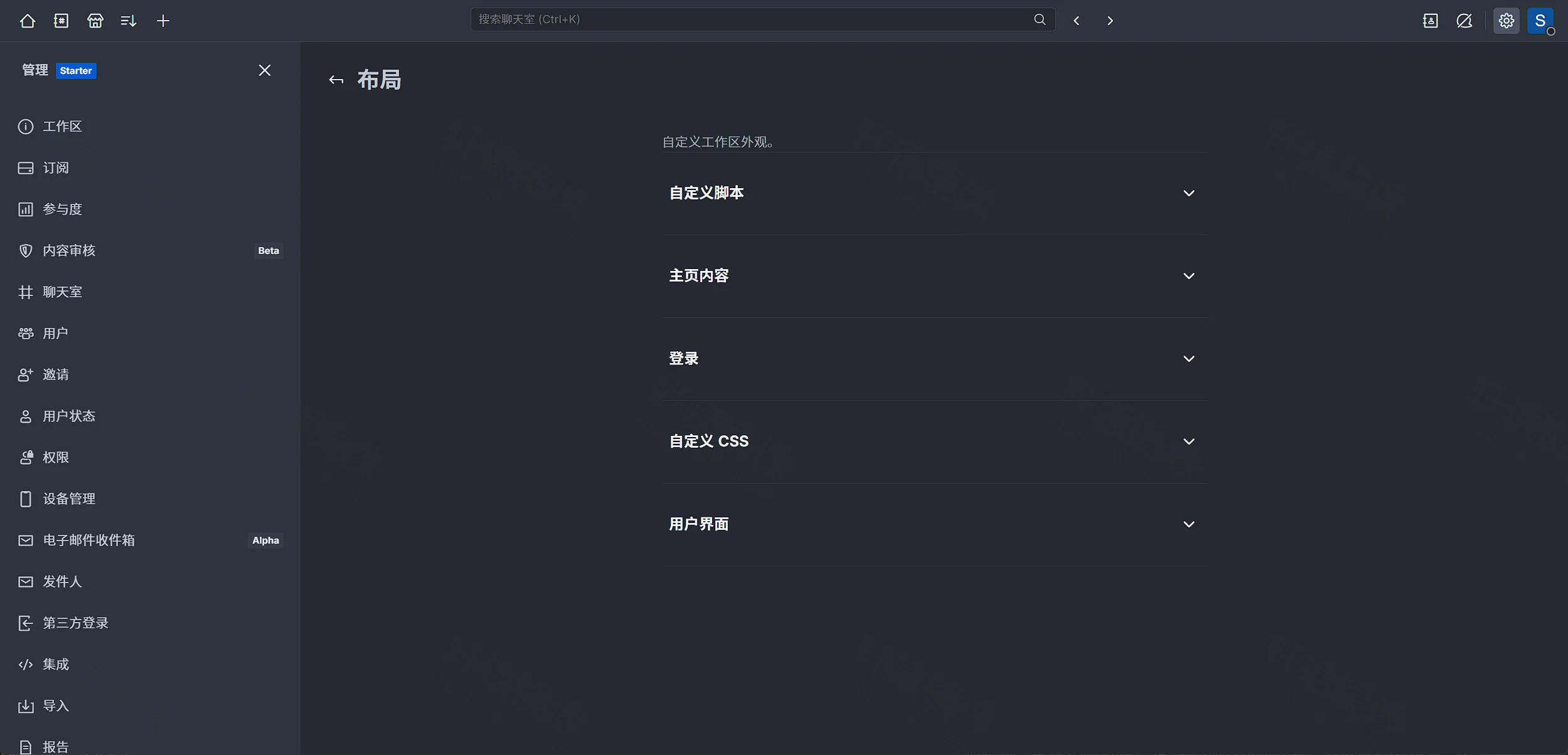Click the 布局 page title
1568x755 pixels.
pyautogui.click(x=379, y=80)
